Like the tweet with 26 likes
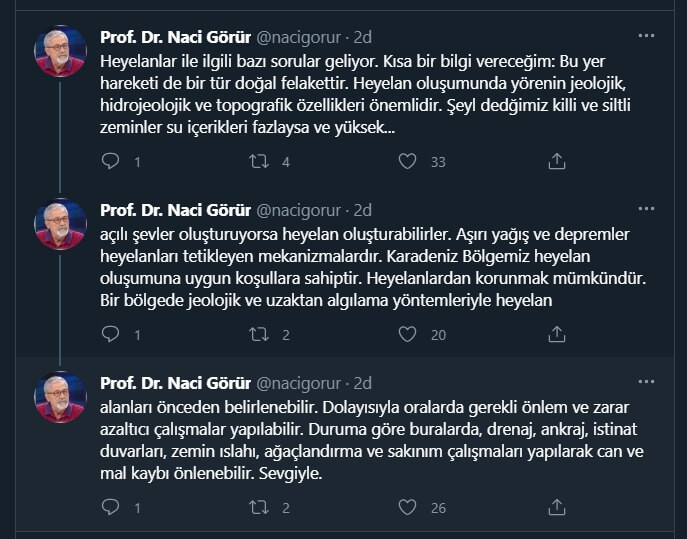687x539 pixels. [x=407, y=508]
